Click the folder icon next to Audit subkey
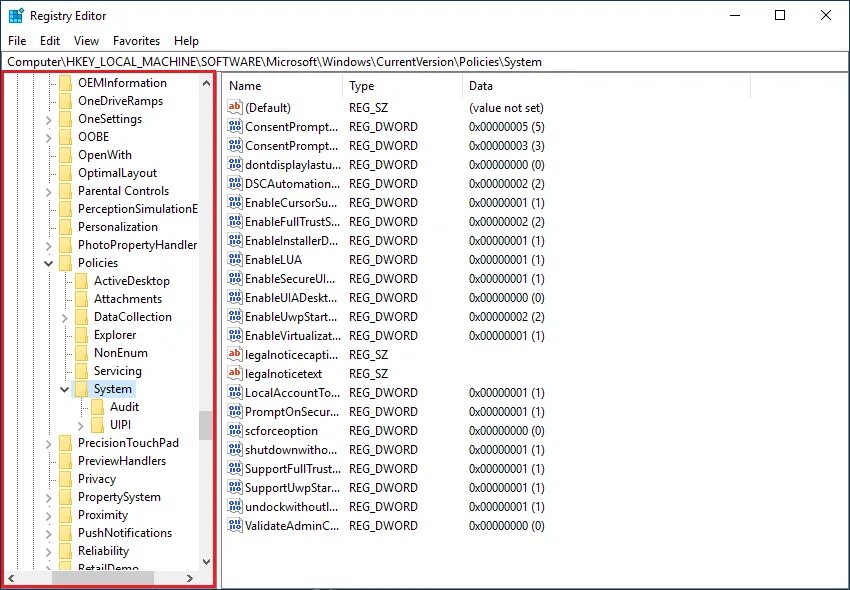Viewport: 850px width, 590px height. [x=98, y=407]
